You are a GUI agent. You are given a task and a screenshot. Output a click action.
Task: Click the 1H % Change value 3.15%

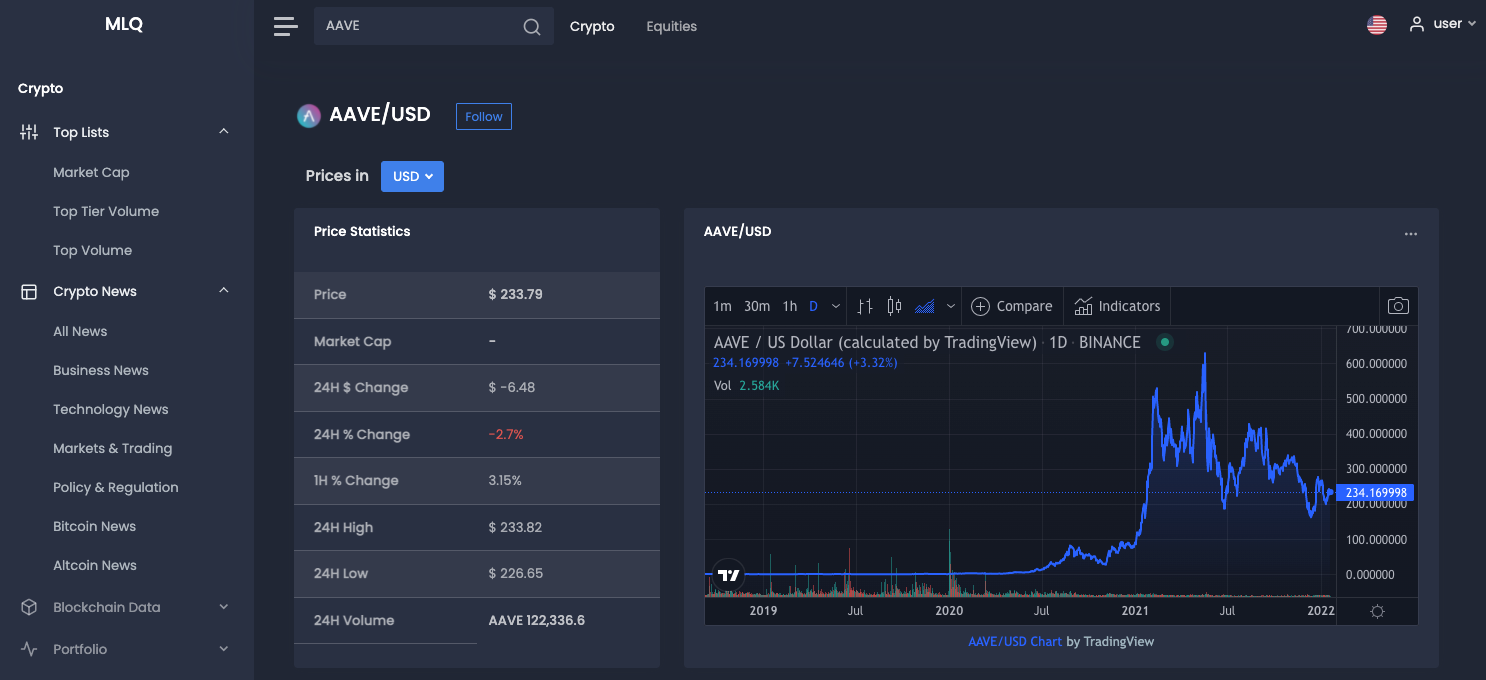505,480
